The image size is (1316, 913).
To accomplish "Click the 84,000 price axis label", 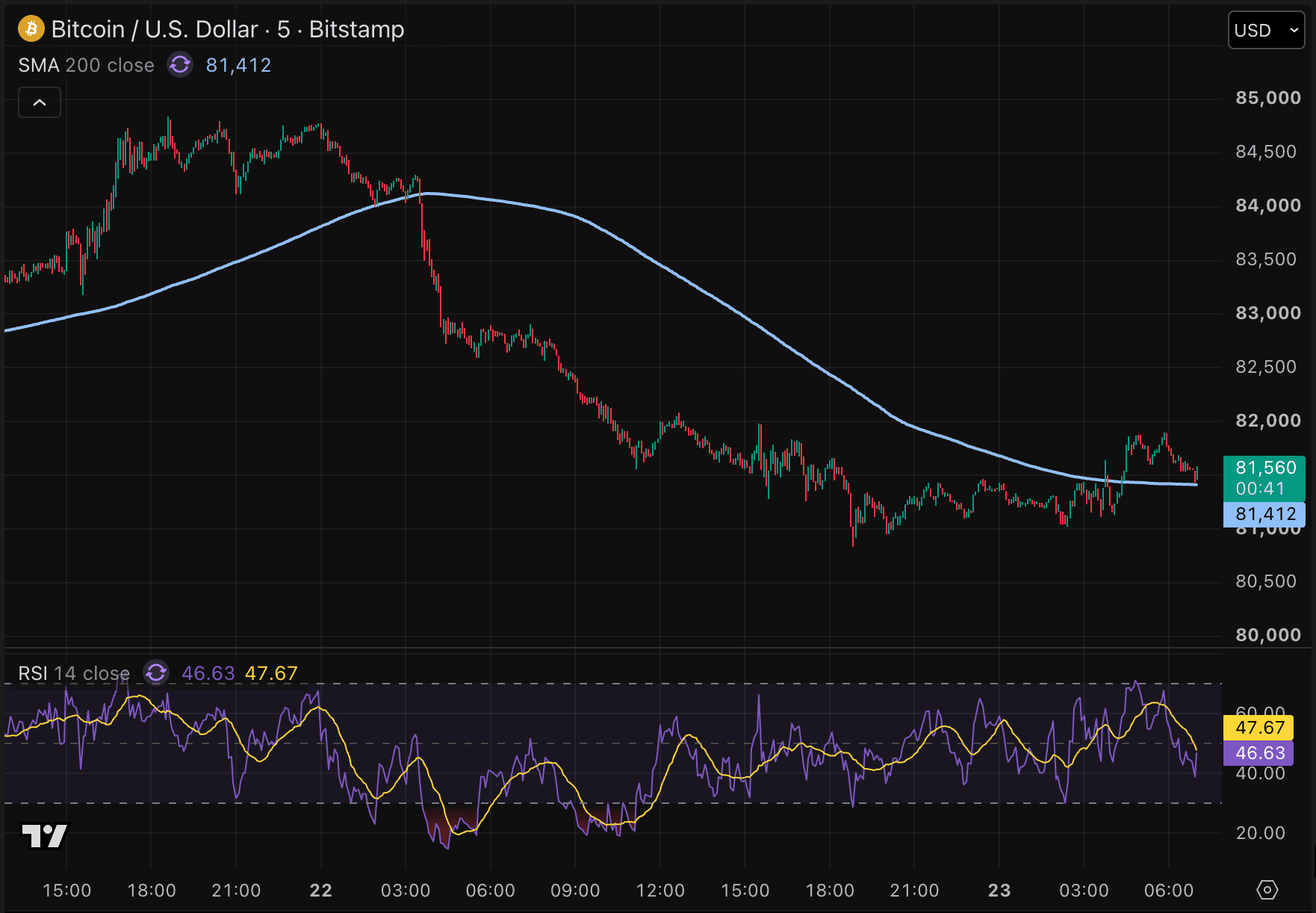I will pyautogui.click(x=1268, y=205).
